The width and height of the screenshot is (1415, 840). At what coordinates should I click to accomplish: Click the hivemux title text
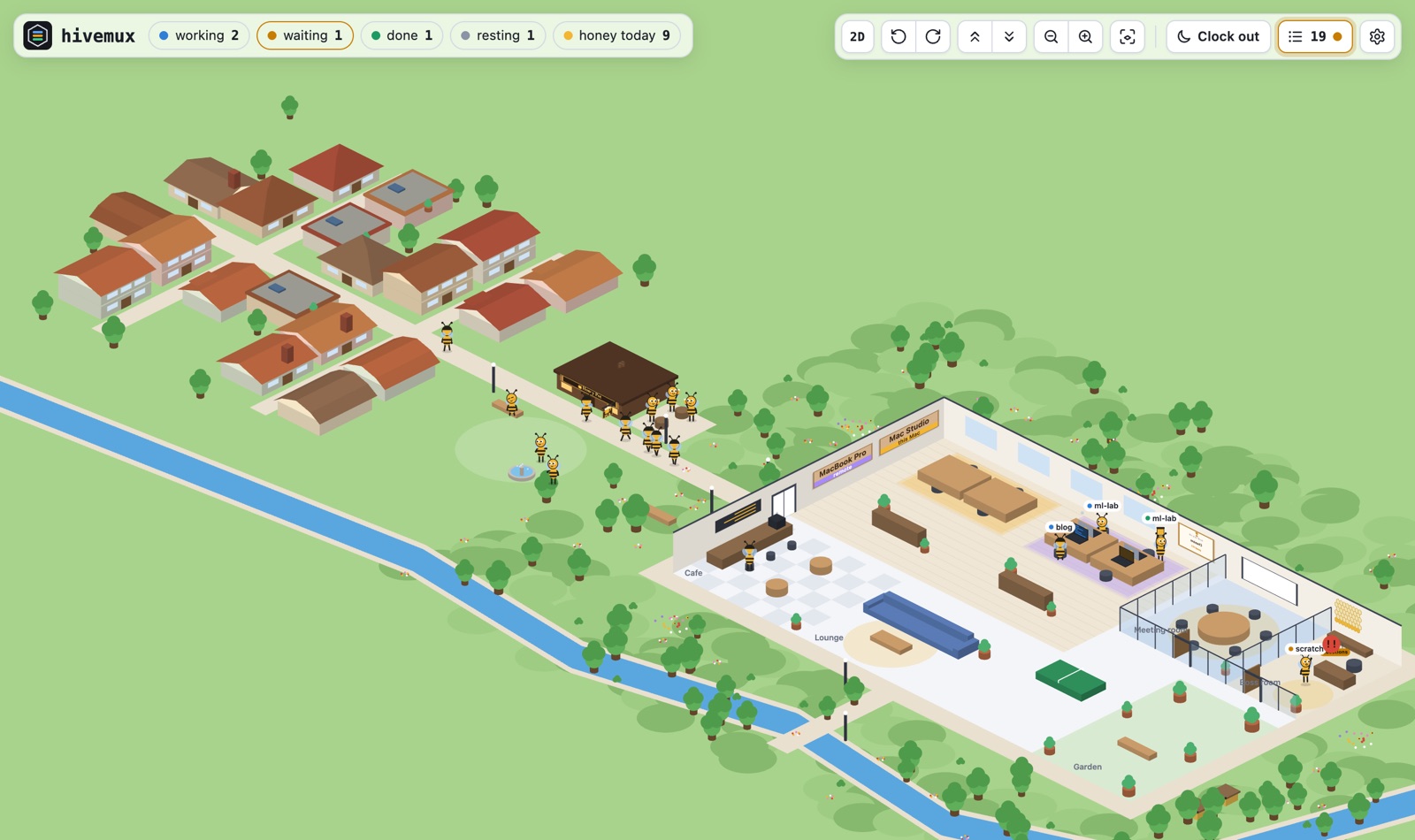click(98, 36)
